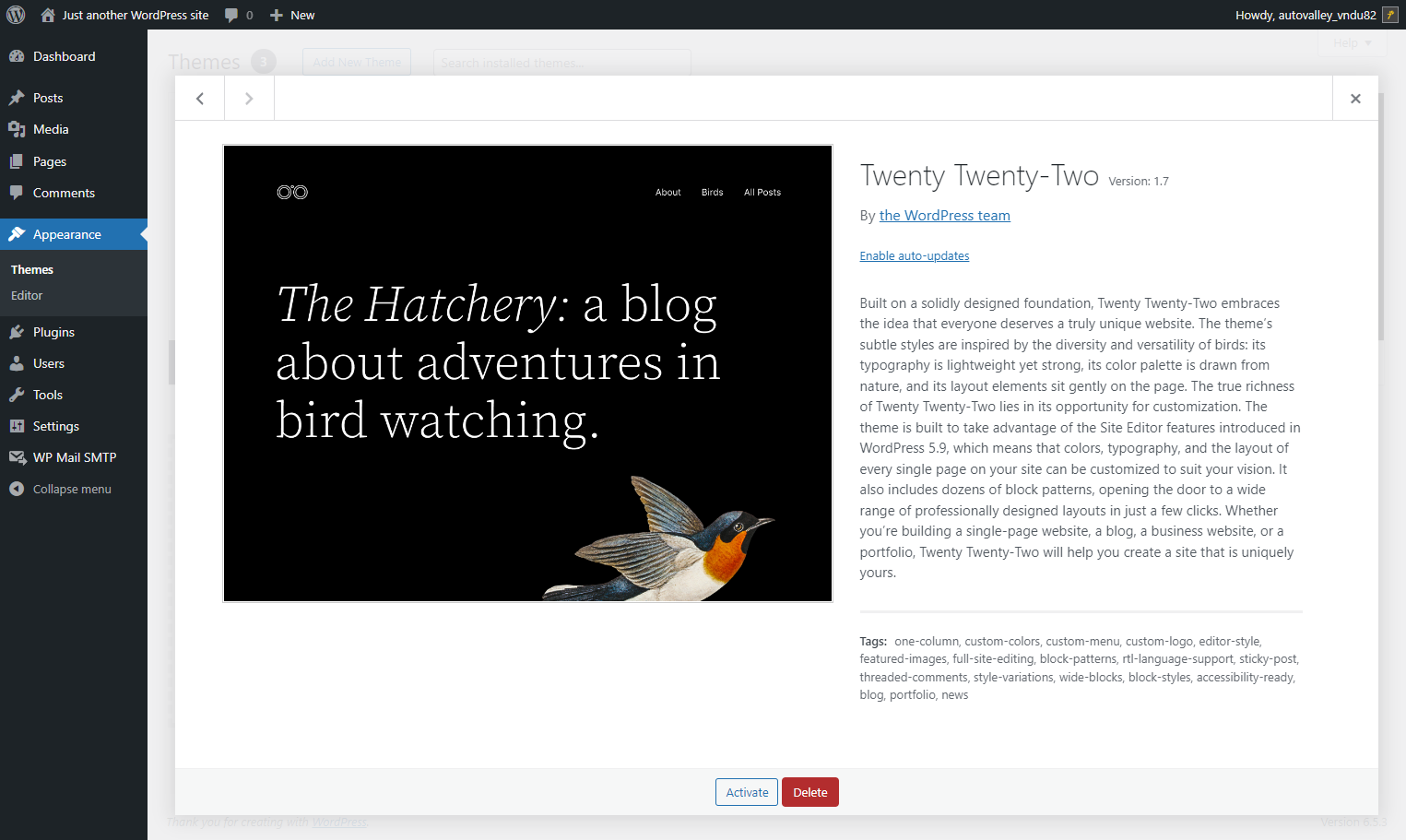Image resolution: width=1406 pixels, height=840 pixels.
Task: Visit site via home icon
Action: point(48,15)
